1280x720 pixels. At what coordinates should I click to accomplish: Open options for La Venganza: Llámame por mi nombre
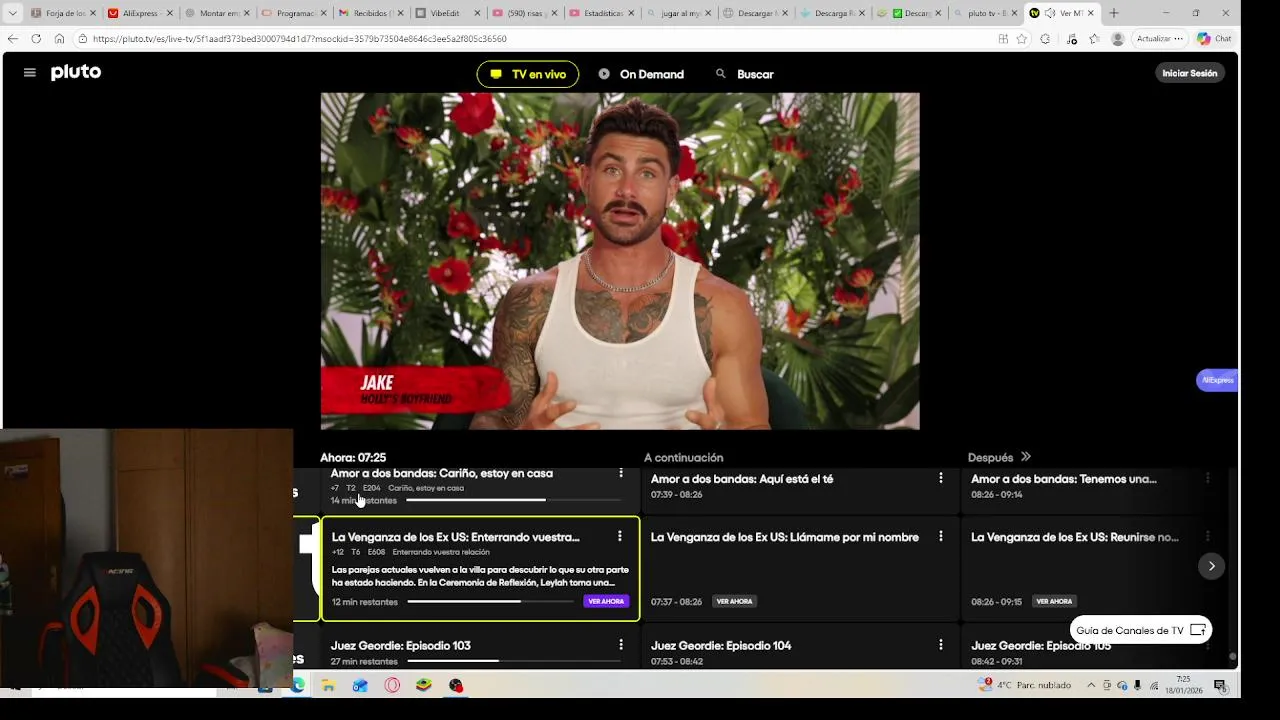(x=941, y=537)
